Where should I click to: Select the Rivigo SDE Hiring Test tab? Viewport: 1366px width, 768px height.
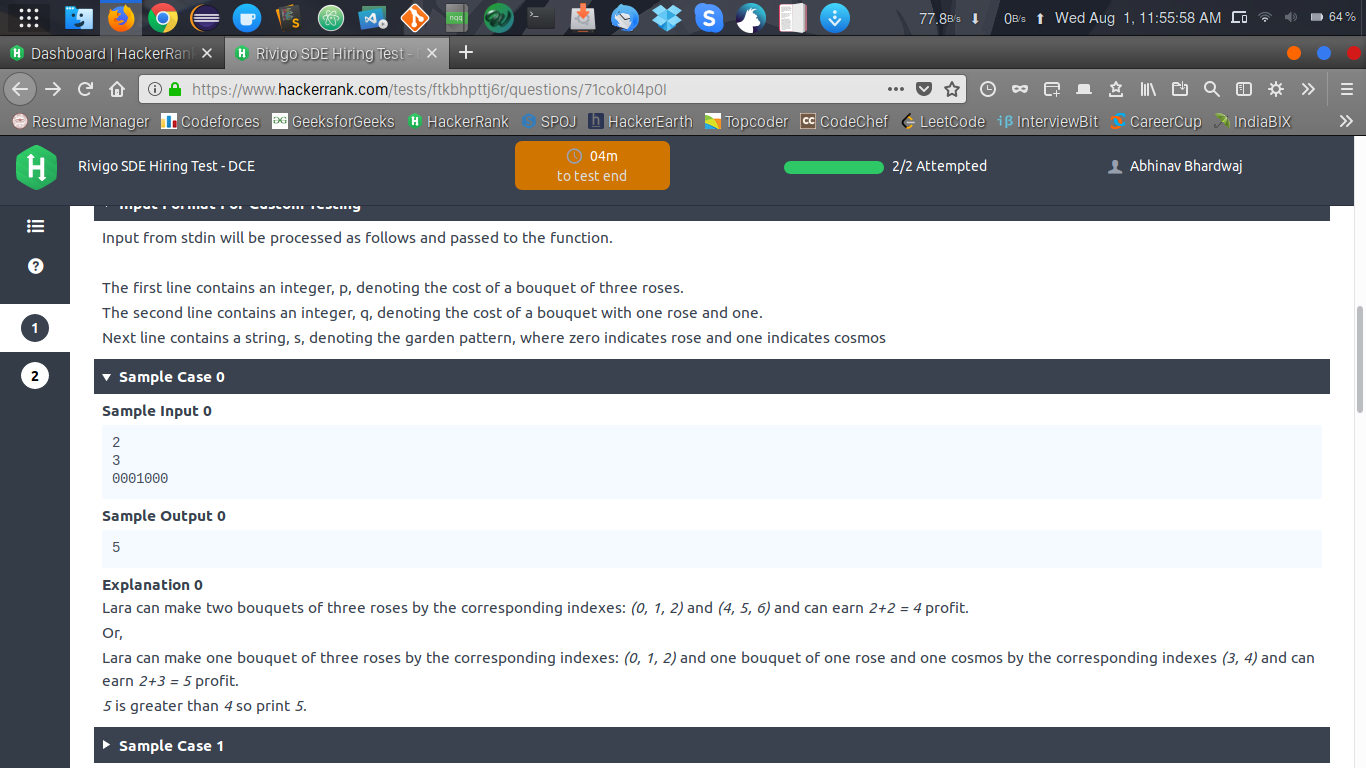click(339, 53)
